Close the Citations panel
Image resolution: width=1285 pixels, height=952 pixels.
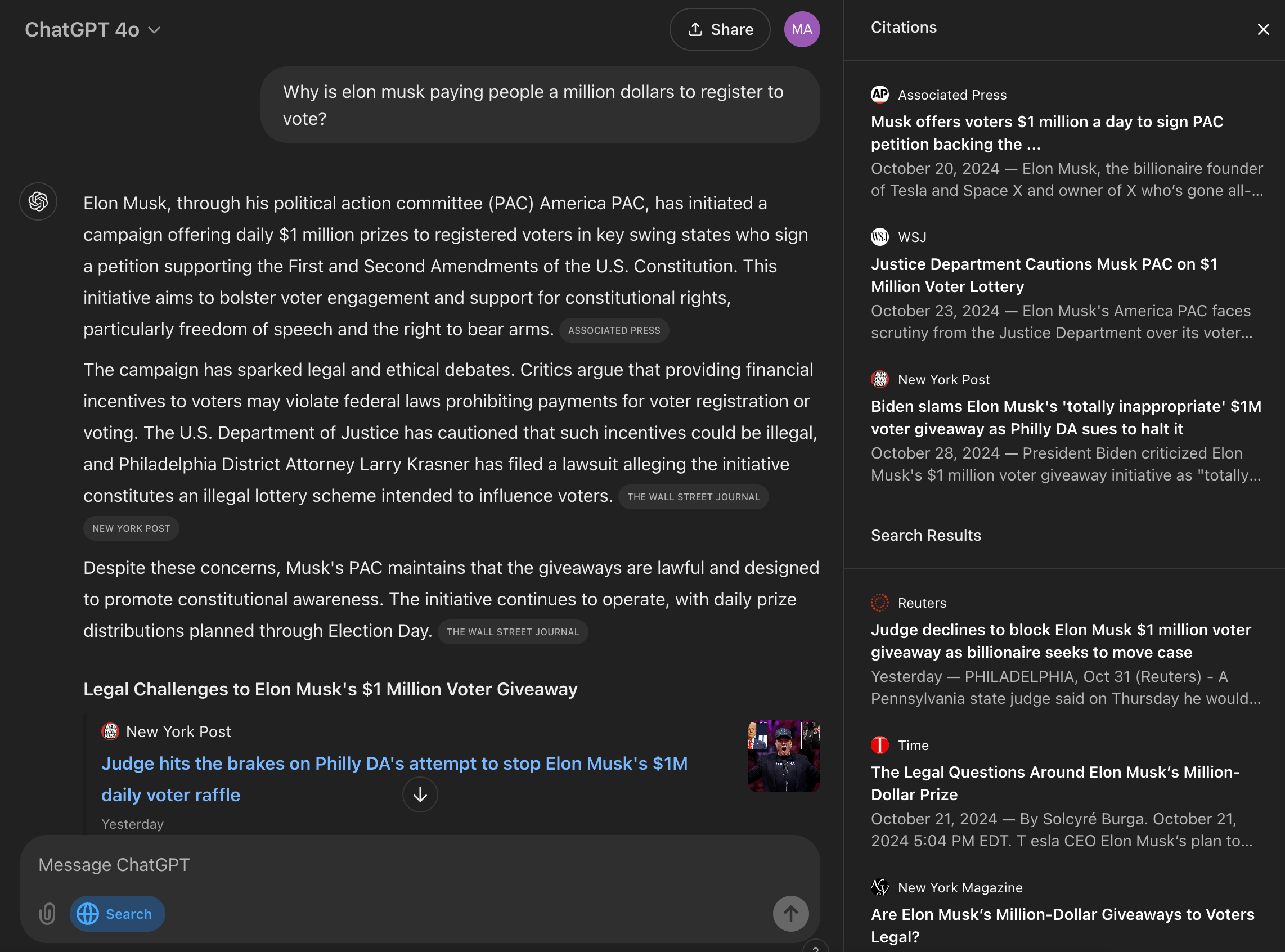(x=1263, y=29)
